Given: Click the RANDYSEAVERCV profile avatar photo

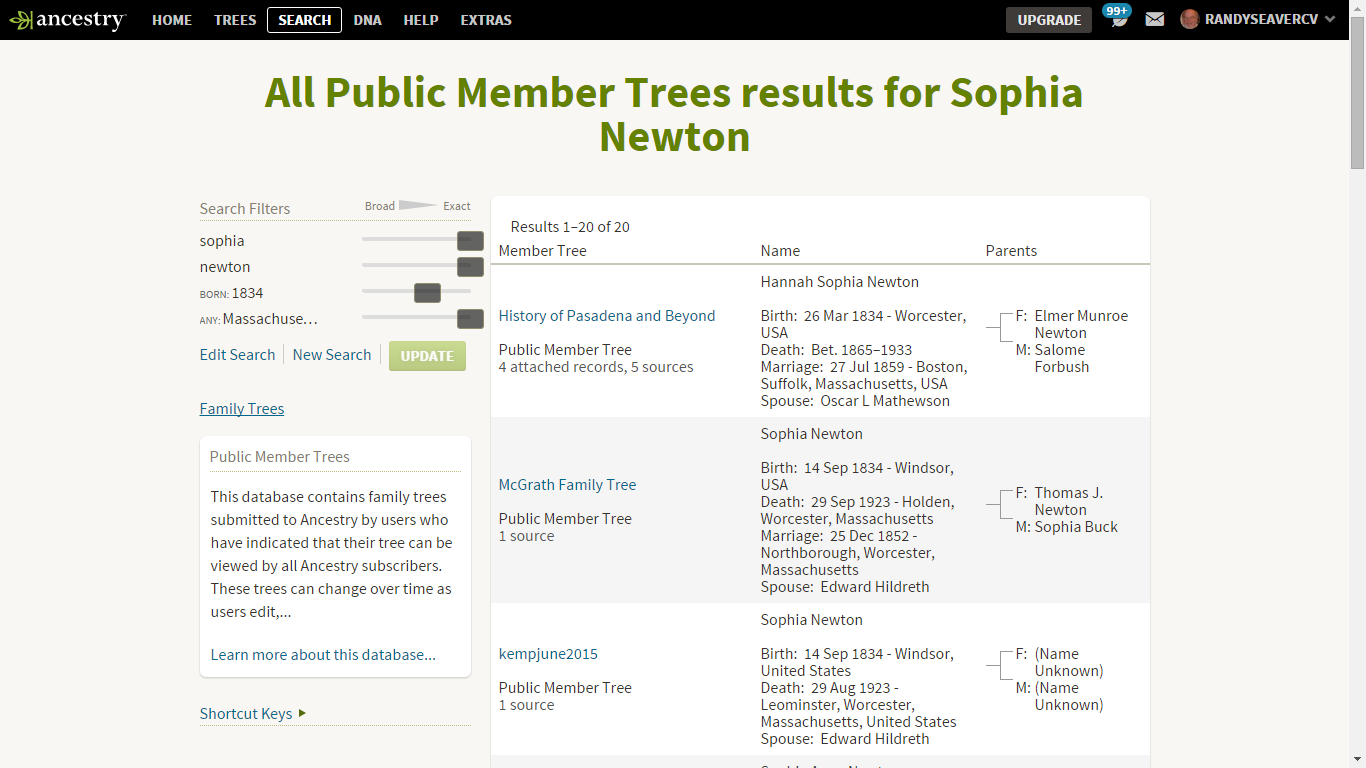Looking at the screenshot, I should click(1187, 19).
